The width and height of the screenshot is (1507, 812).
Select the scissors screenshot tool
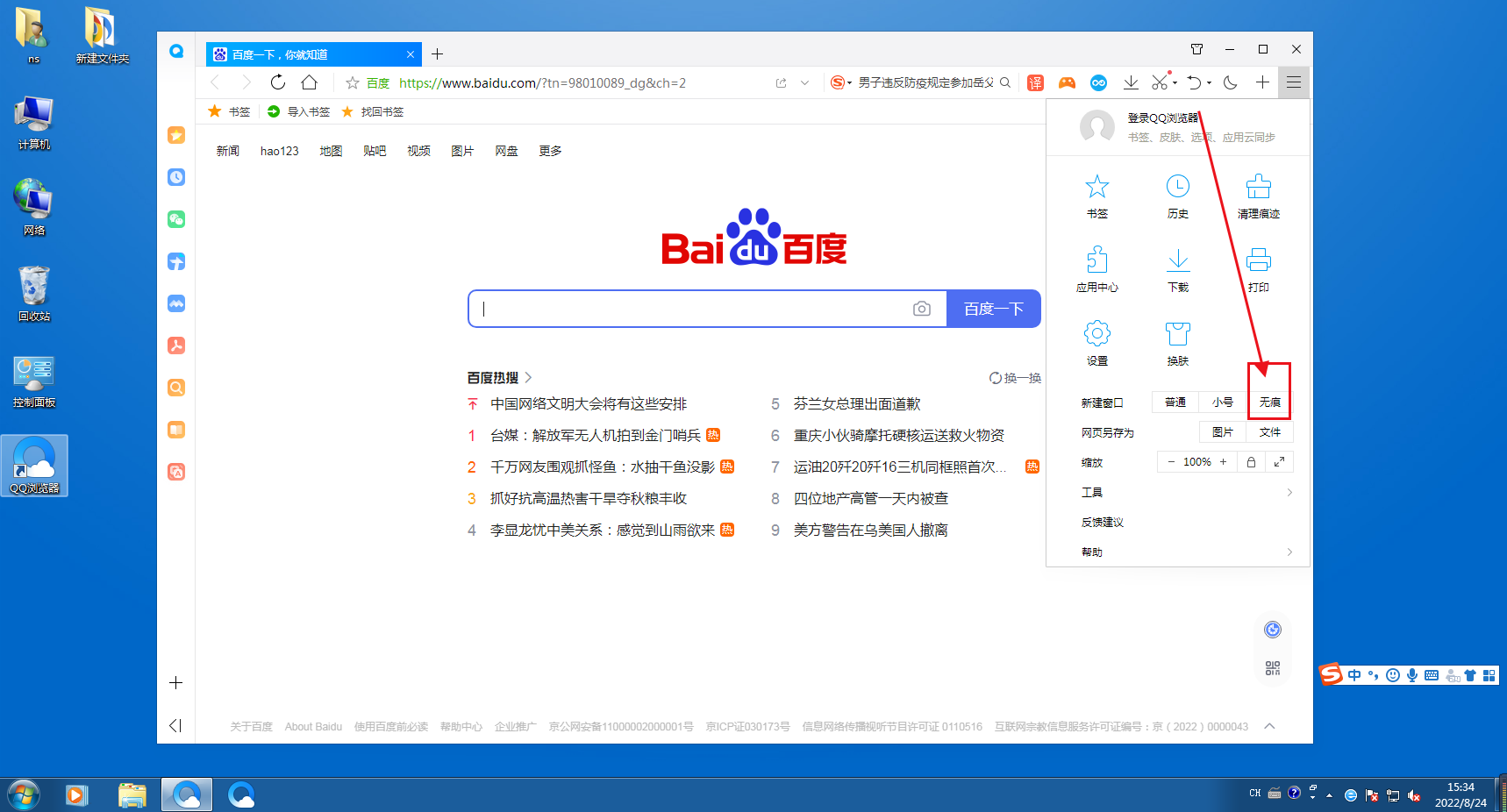tap(1160, 82)
